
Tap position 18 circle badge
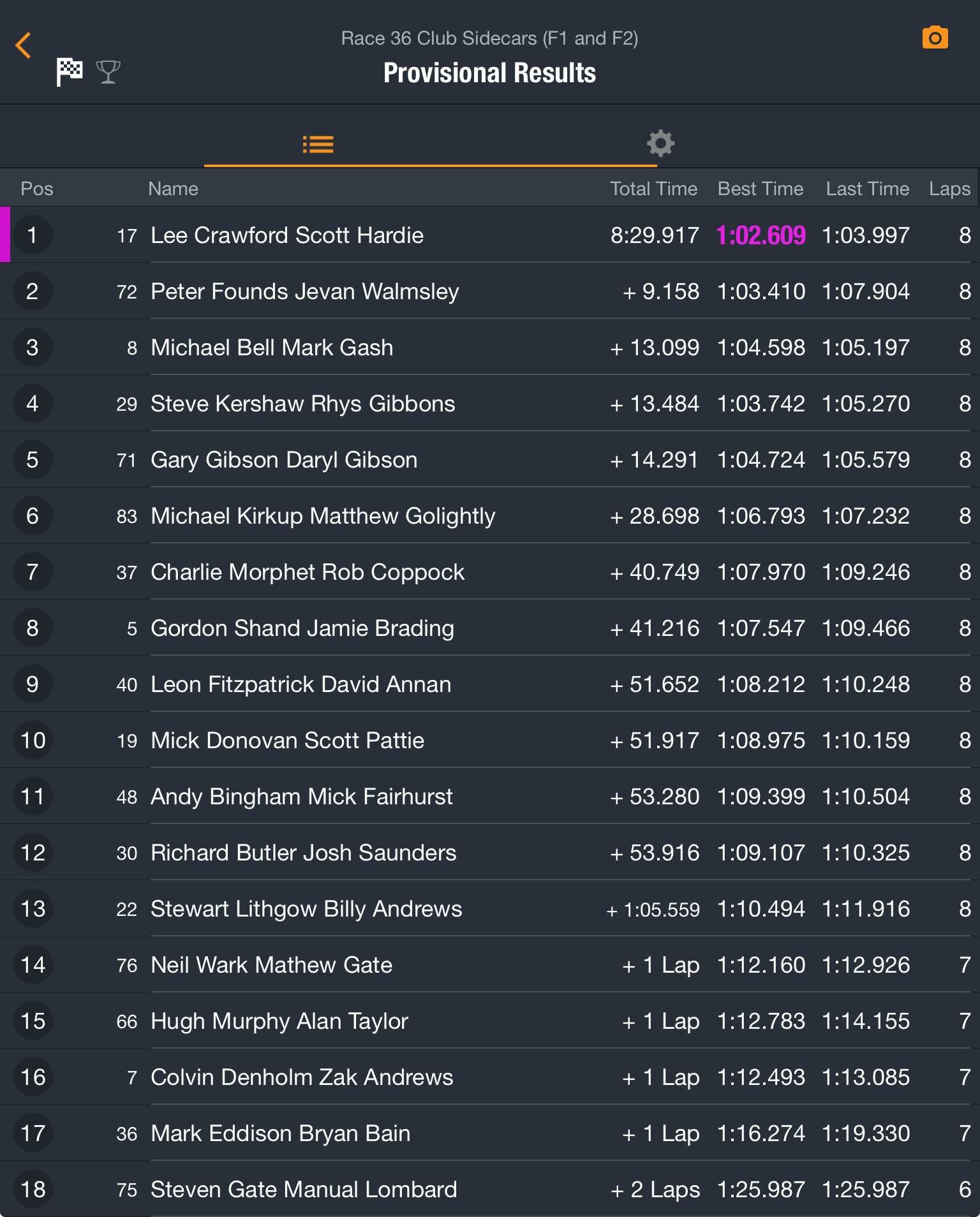pyautogui.click(x=33, y=1190)
